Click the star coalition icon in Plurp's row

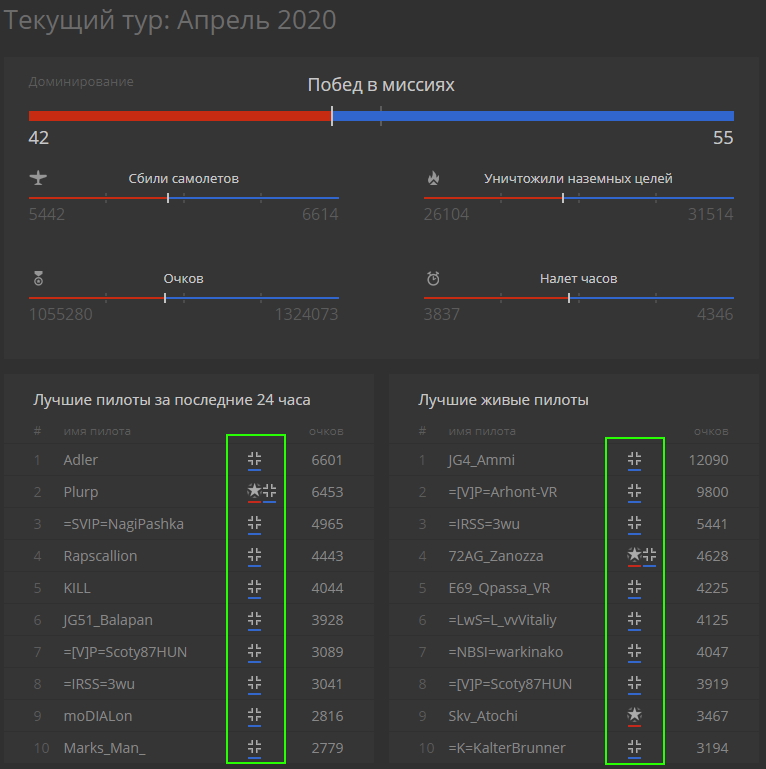[x=254, y=491]
